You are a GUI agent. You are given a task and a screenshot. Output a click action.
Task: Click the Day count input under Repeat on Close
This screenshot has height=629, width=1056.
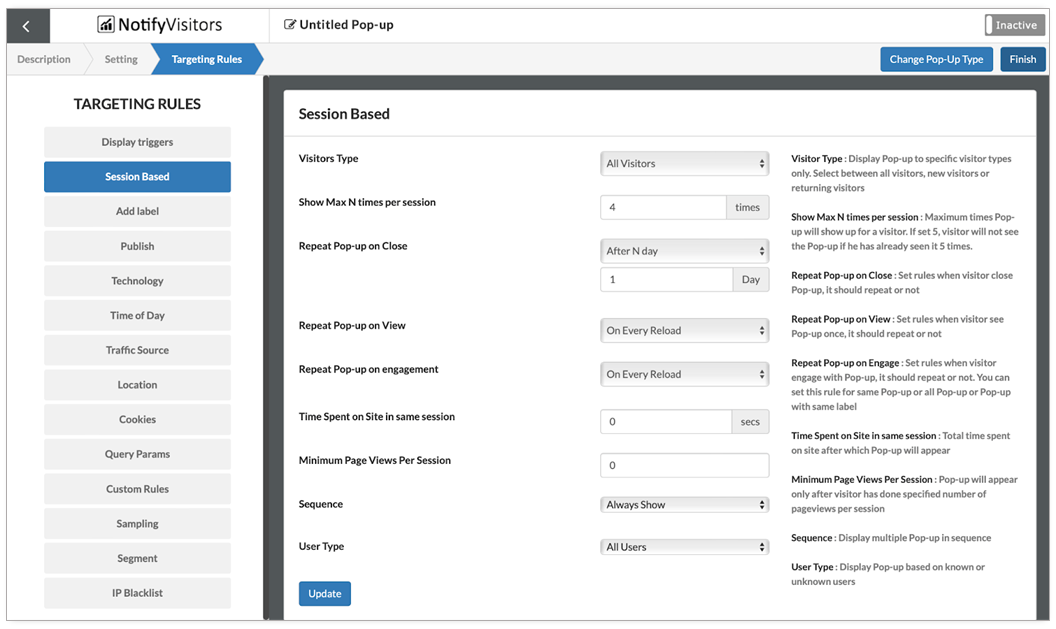click(x=666, y=279)
